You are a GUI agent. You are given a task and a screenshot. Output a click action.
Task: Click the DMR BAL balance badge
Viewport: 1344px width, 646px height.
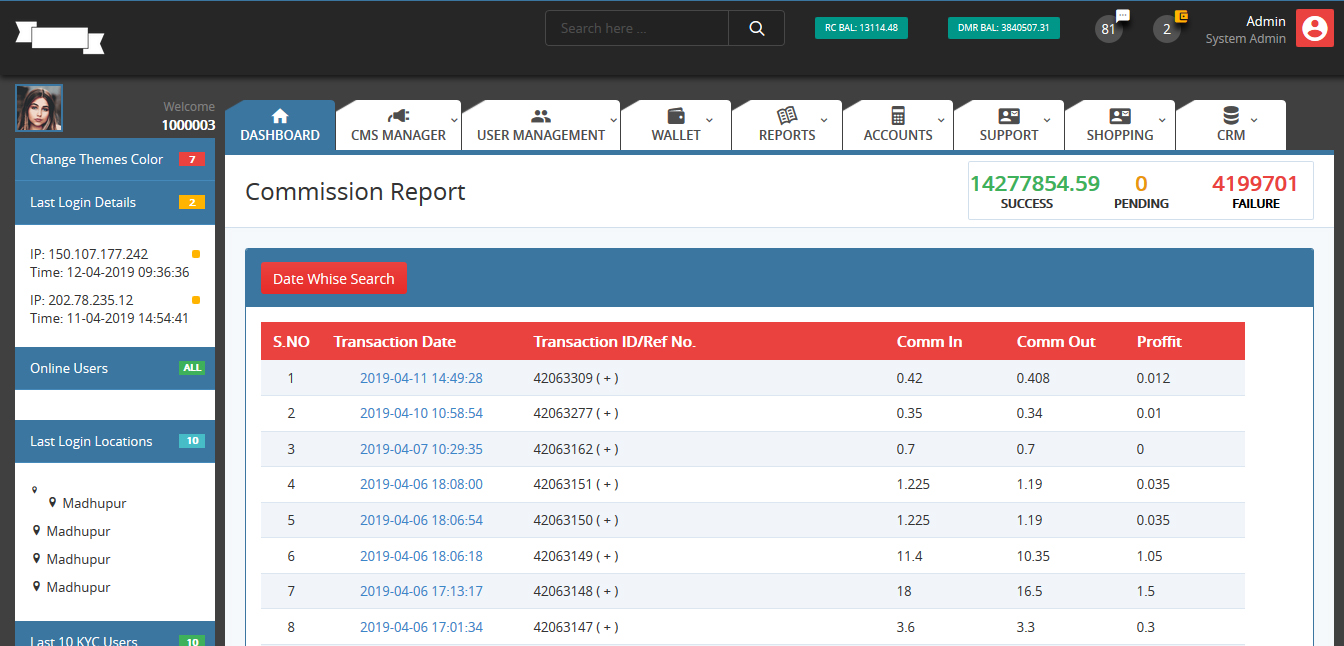pyautogui.click(x=1003, y=28)
